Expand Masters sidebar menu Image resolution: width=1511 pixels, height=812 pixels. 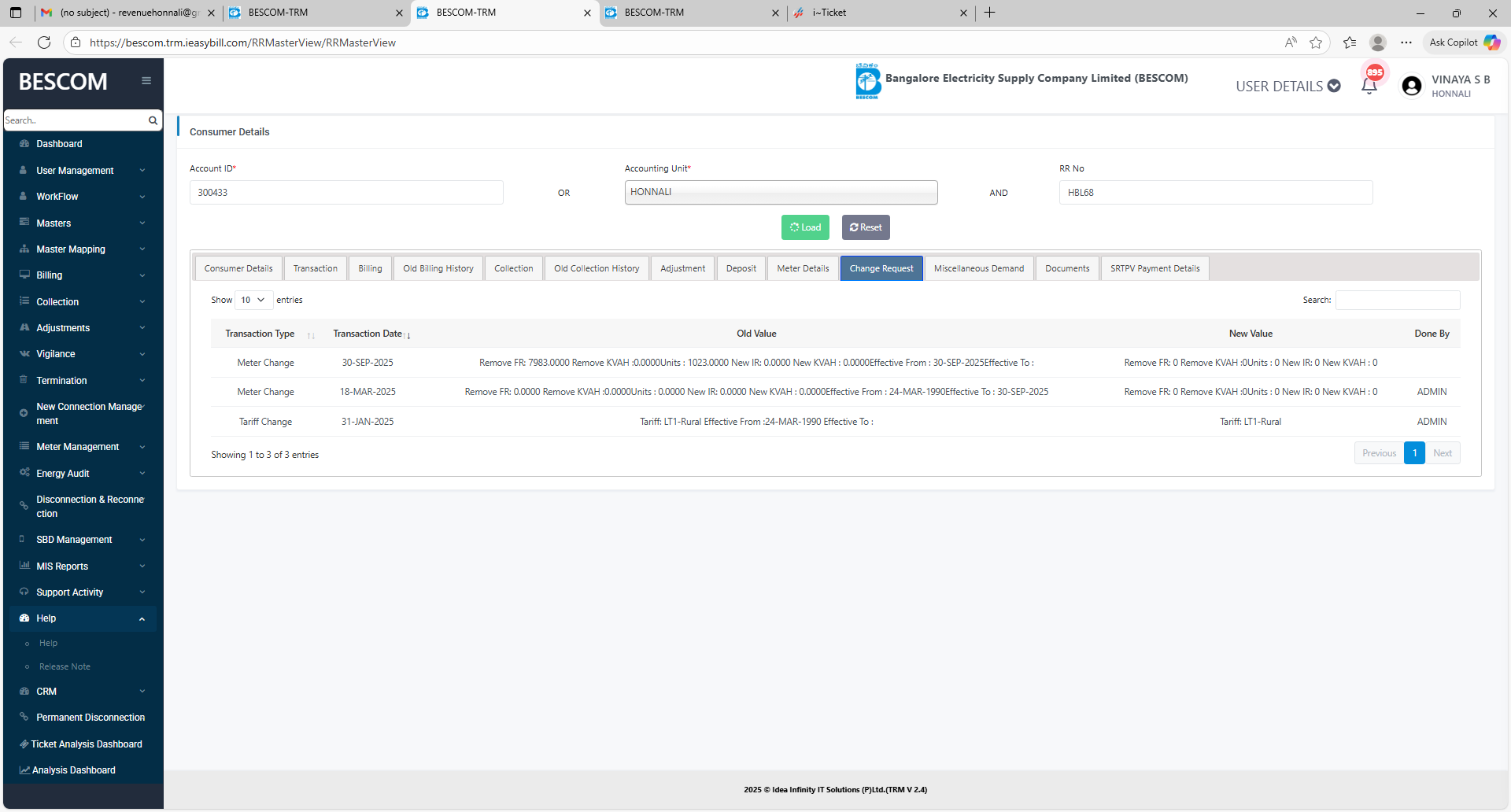tap(82, 223)
